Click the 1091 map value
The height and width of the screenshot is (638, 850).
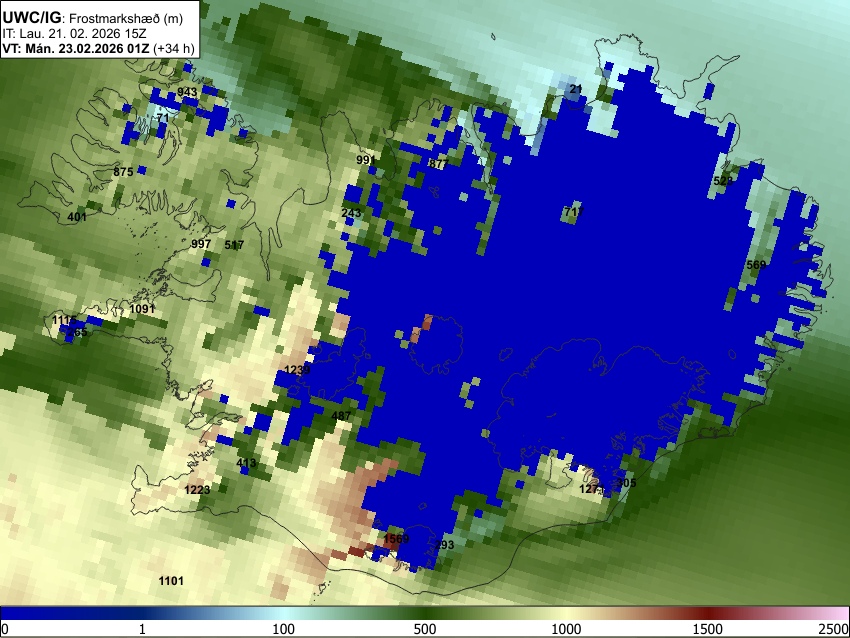143,308
